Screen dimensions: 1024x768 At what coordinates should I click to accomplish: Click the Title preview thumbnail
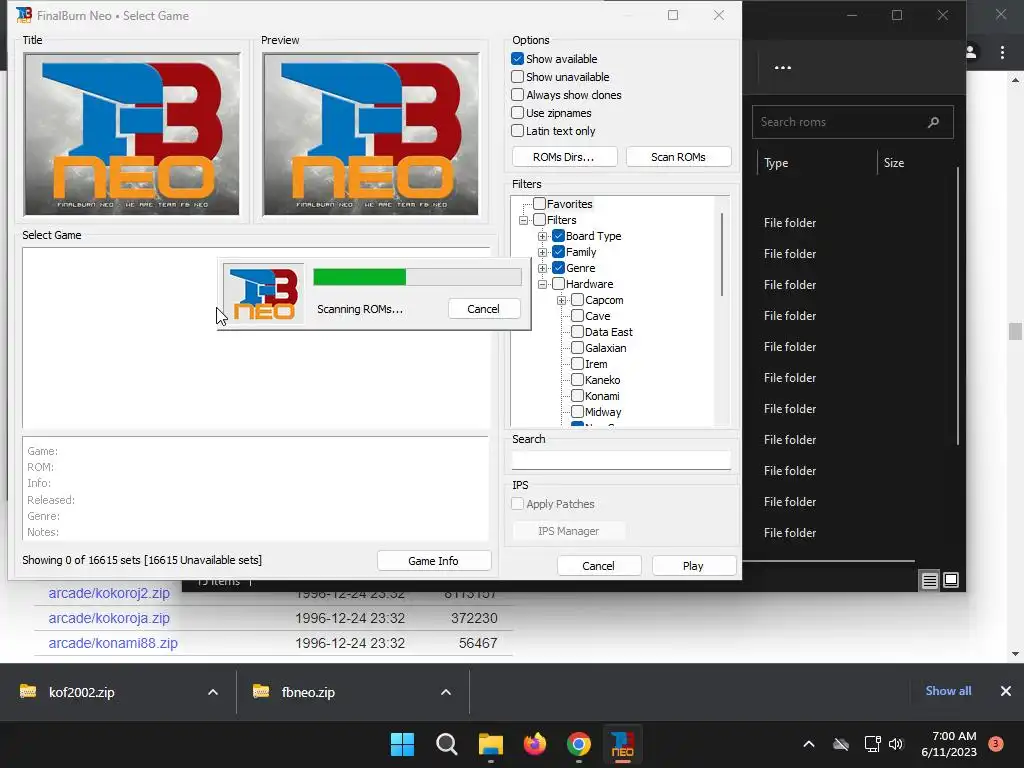click(132, 135)
